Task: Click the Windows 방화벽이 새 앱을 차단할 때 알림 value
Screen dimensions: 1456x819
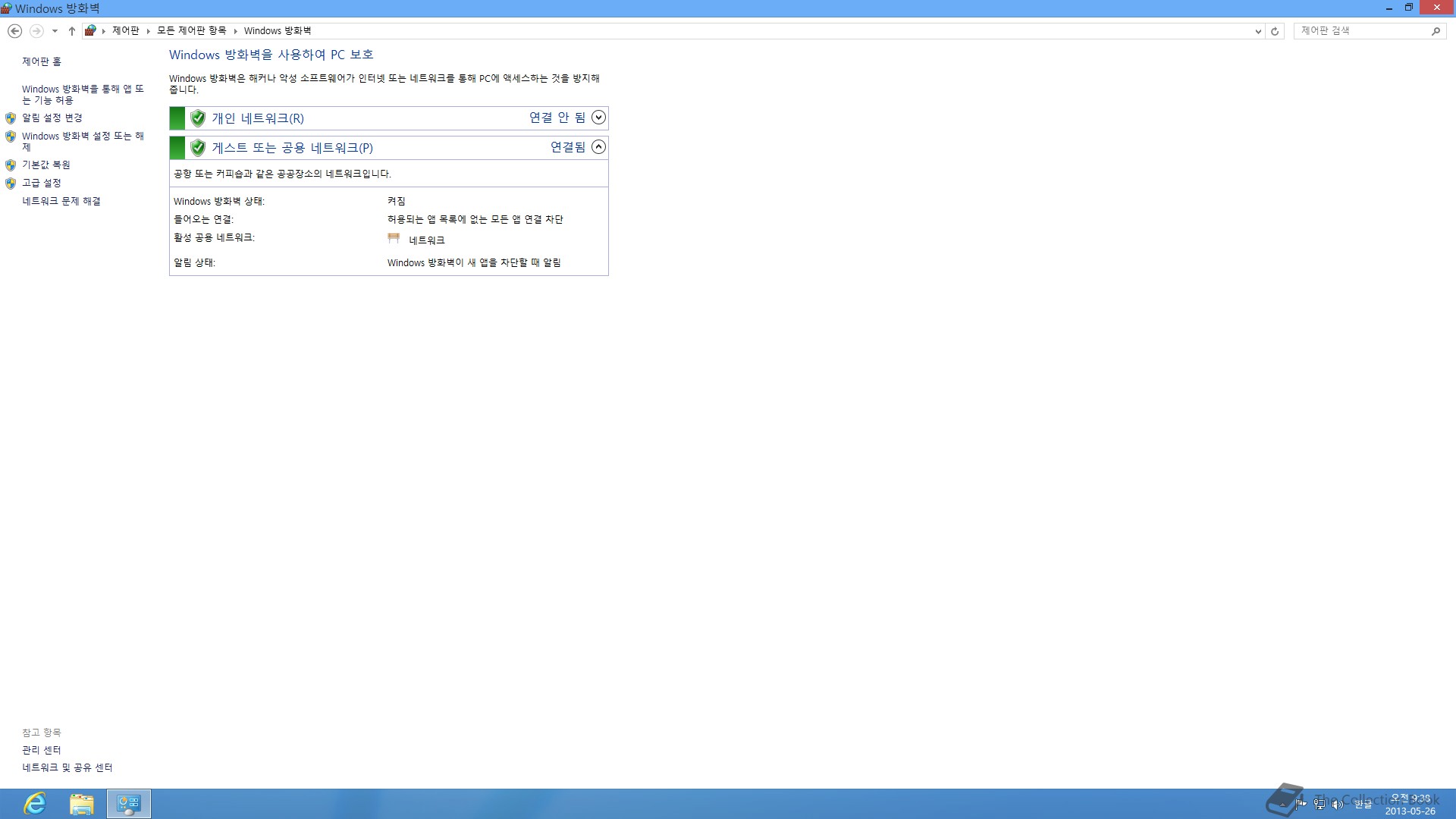Action: [x=474, y=262]
